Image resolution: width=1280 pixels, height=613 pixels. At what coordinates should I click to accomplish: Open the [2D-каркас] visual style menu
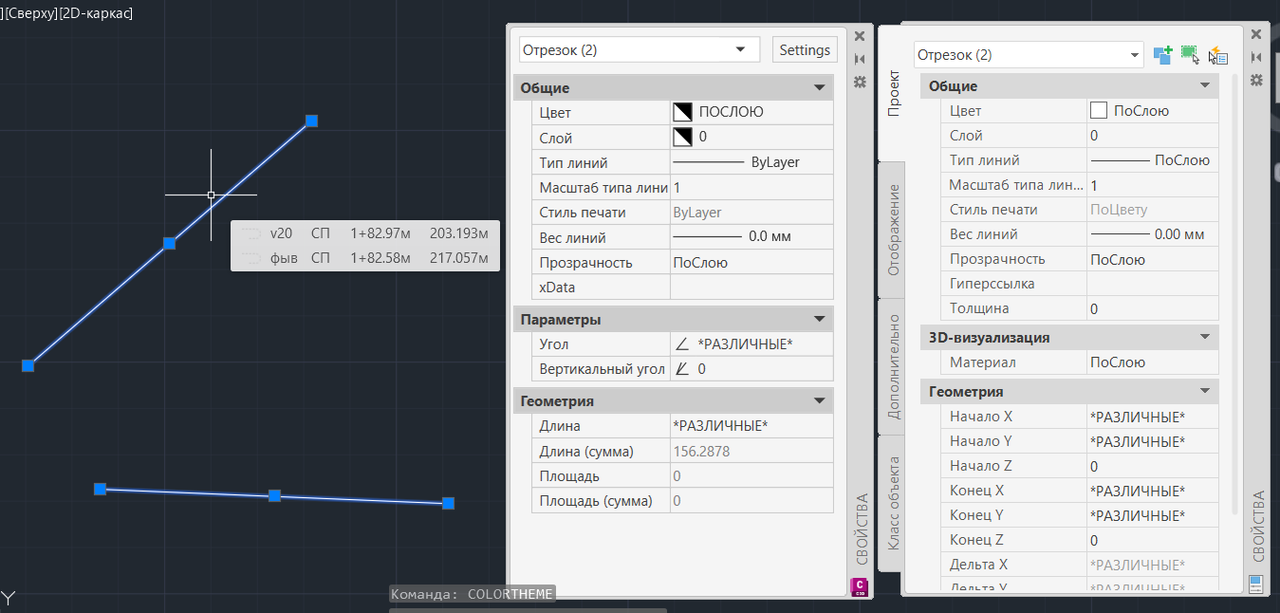[96, 14]
